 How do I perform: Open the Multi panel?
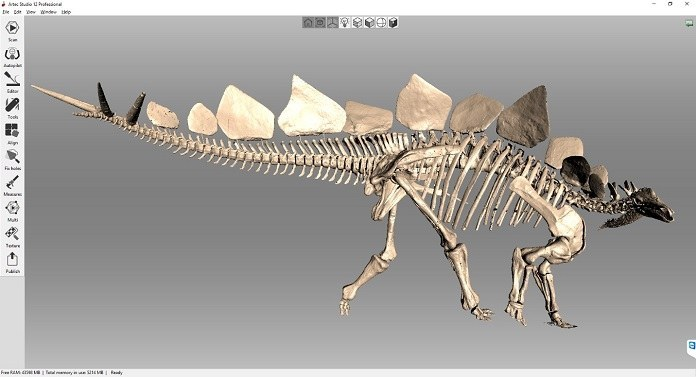12,211
